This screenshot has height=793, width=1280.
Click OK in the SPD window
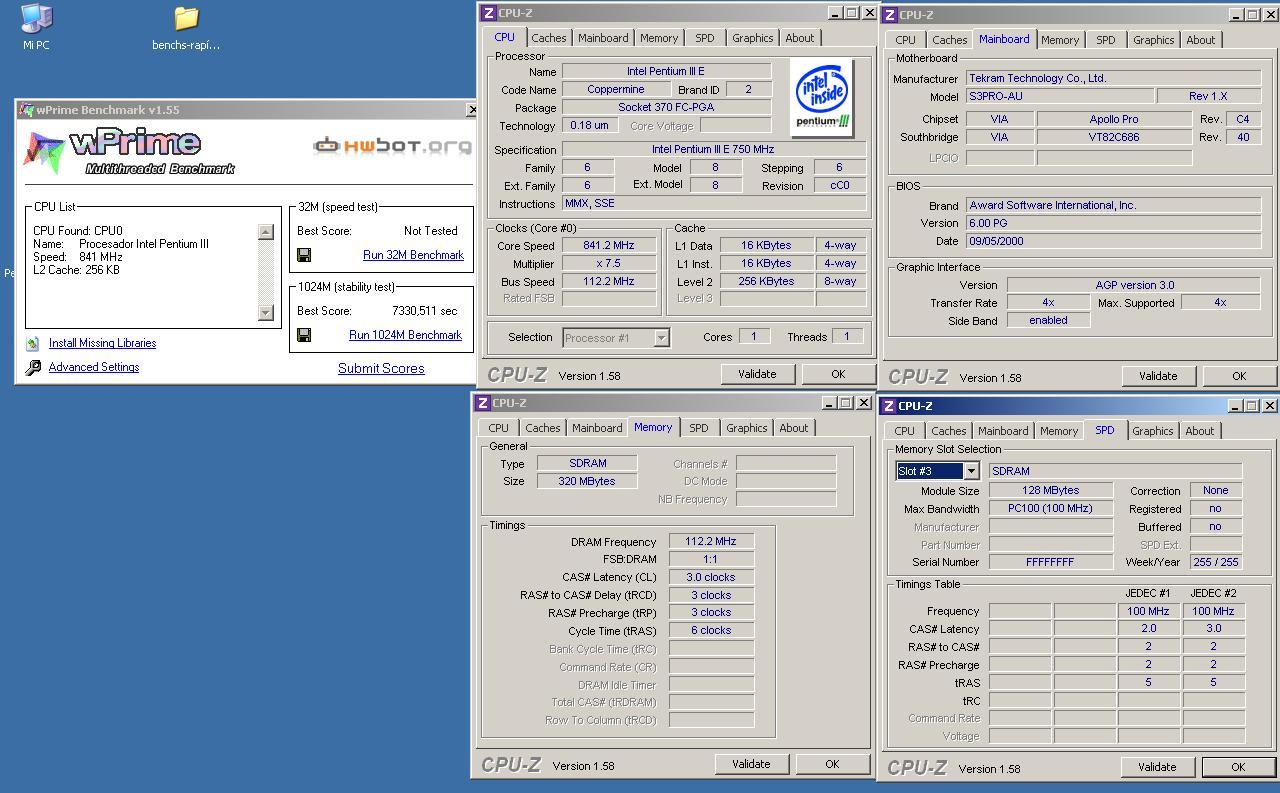1238,767
